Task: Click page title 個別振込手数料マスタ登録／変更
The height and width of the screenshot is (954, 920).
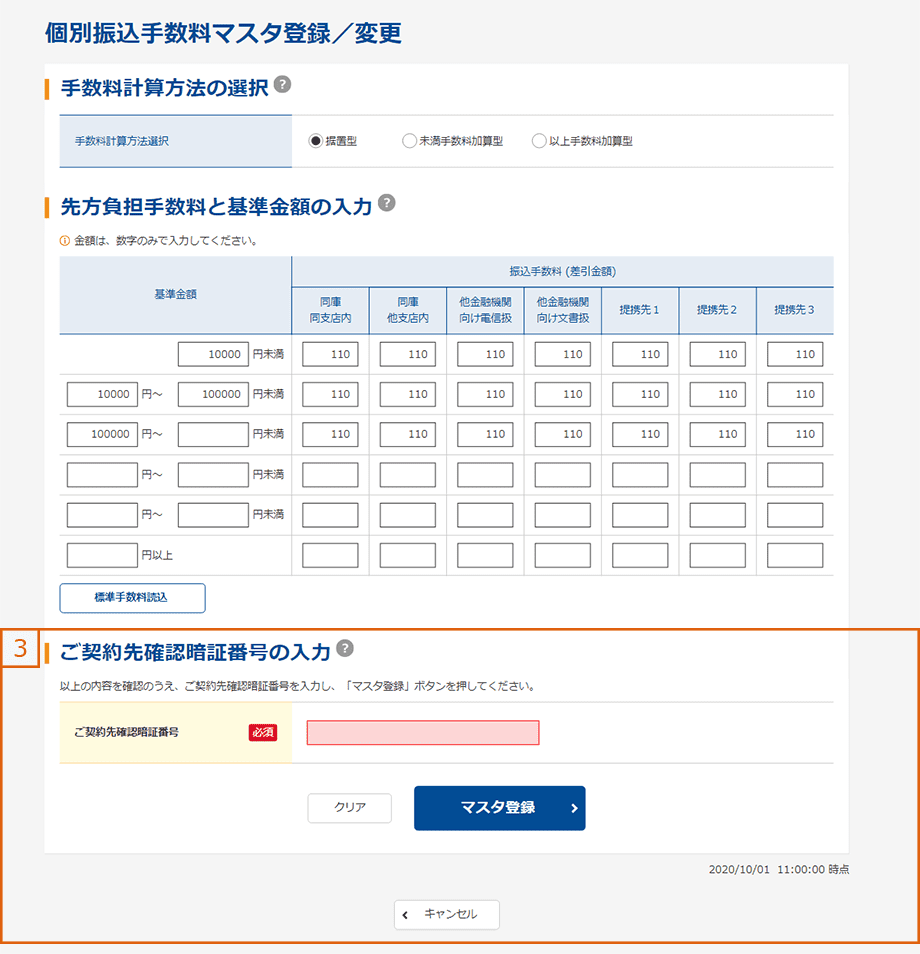Action: (x=223, y=33)
